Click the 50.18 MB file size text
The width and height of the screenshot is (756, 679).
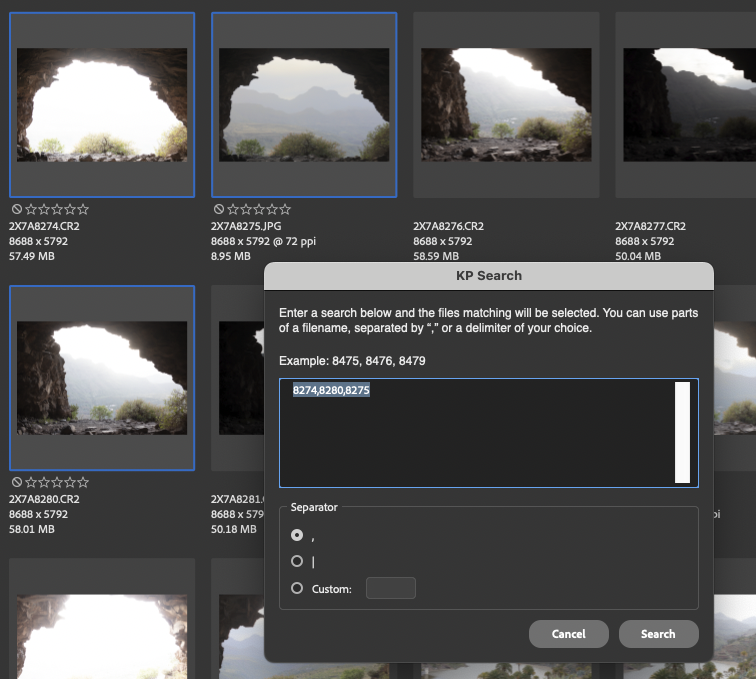tap(234, 529)
